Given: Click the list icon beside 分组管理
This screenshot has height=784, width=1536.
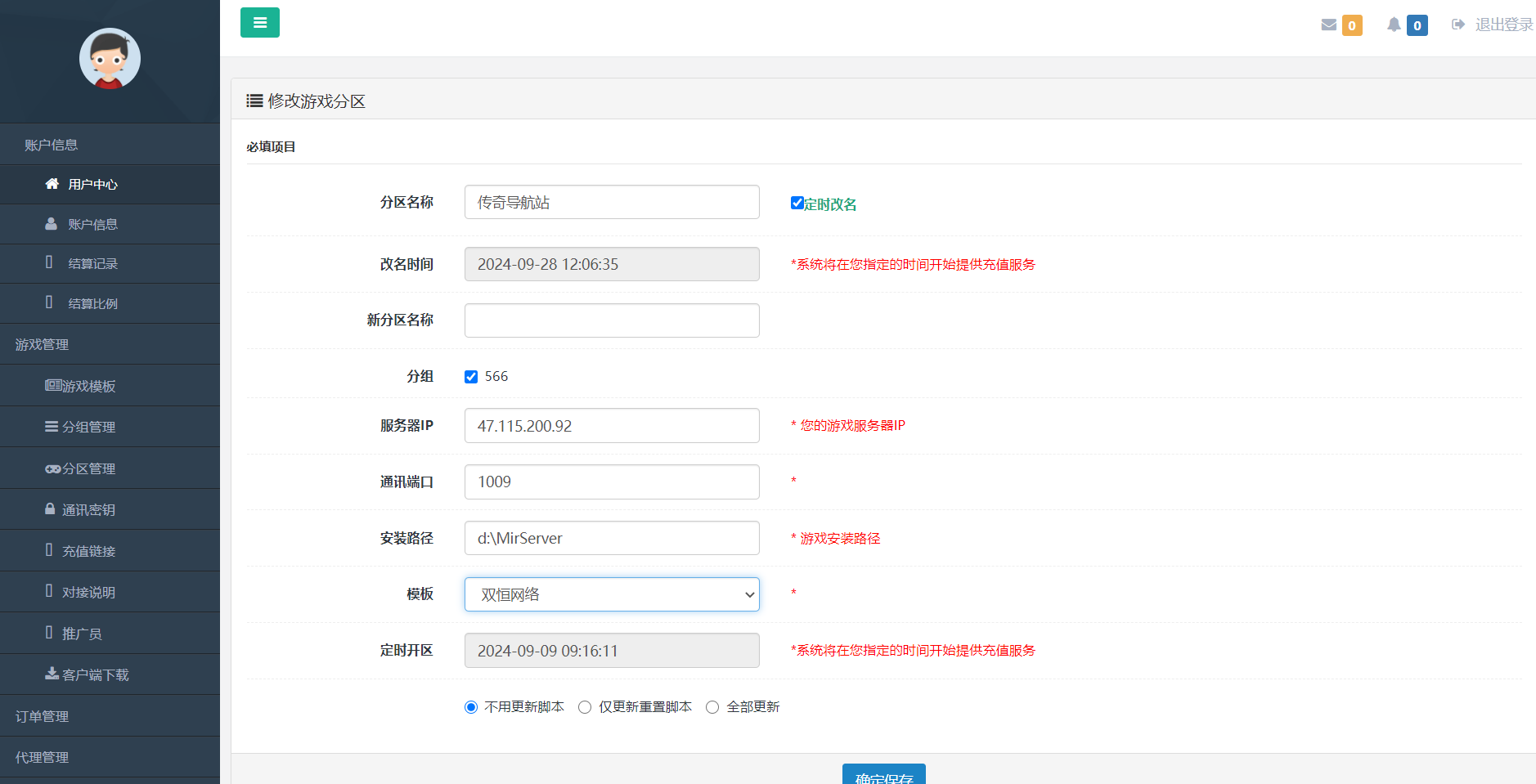Looking at the screenshot, I should pyautogui.click(x=52, y=427).
